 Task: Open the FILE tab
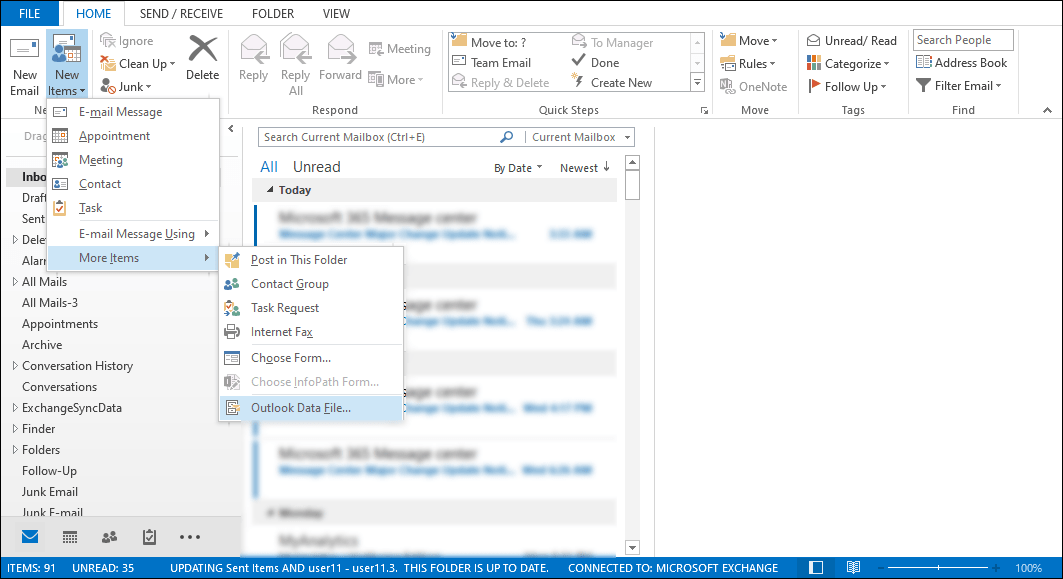(30, 14)
